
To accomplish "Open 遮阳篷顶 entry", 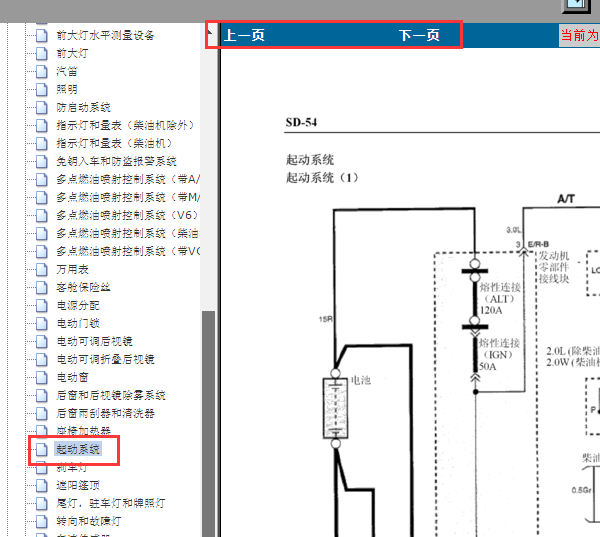I will point(78,485).
